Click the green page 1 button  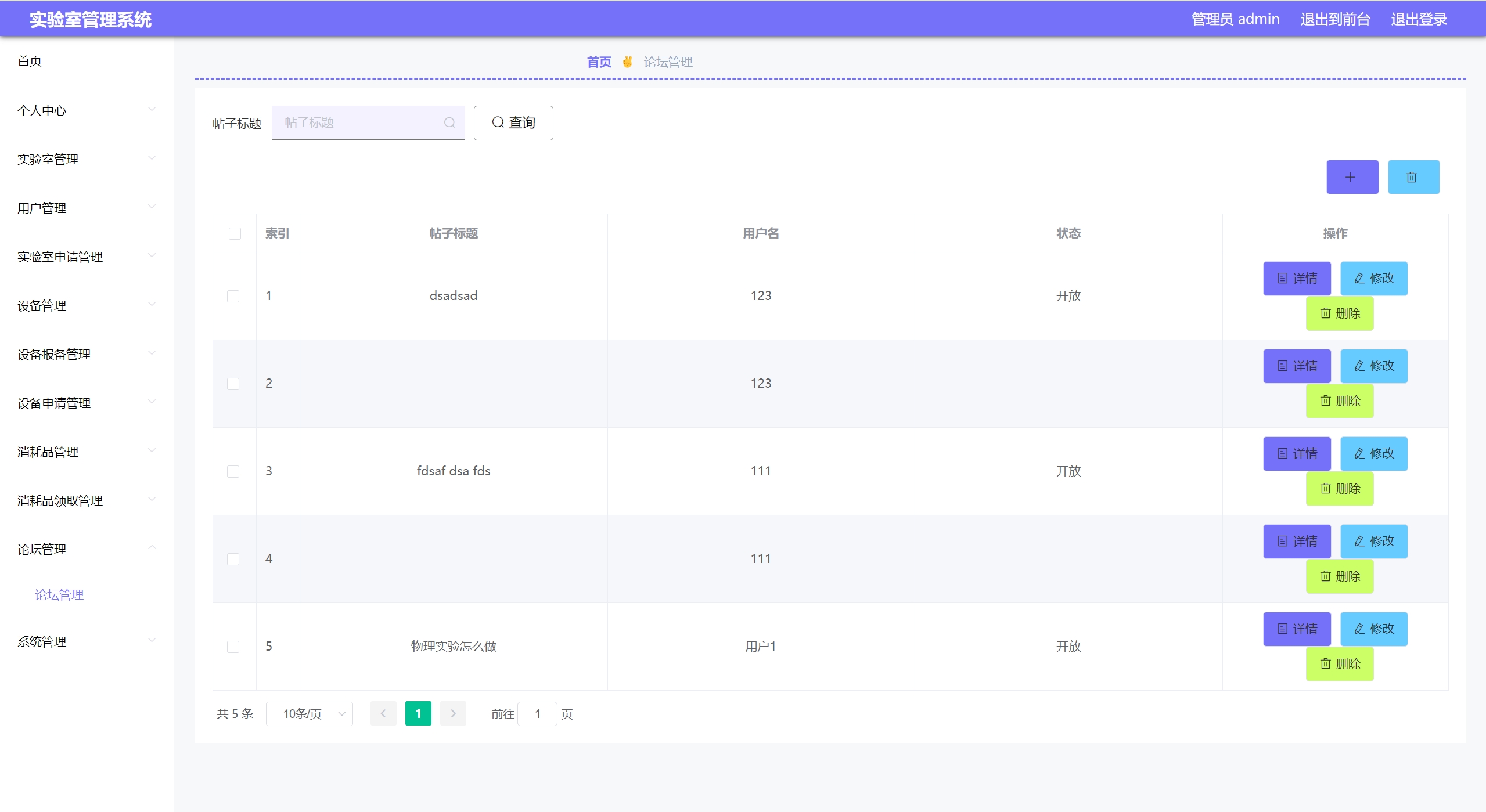click(418, 714)
